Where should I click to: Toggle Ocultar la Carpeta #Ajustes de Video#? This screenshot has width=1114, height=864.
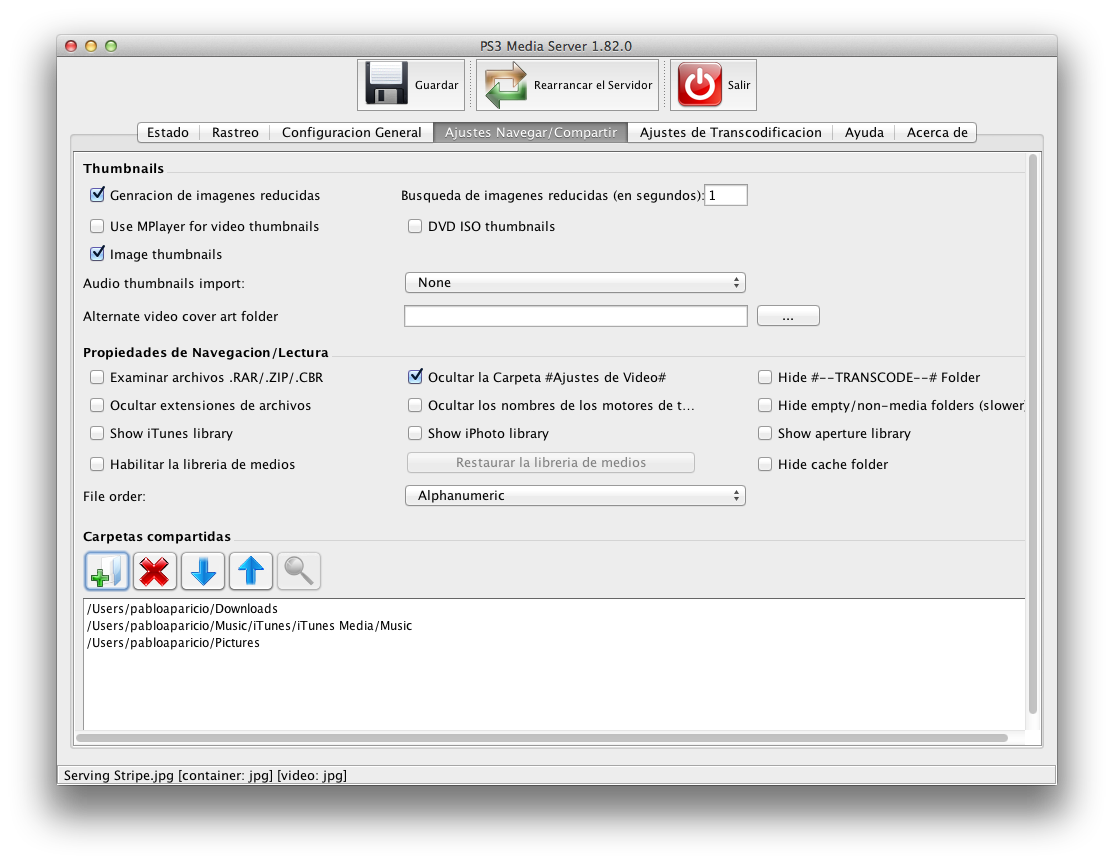click(415, 377)
